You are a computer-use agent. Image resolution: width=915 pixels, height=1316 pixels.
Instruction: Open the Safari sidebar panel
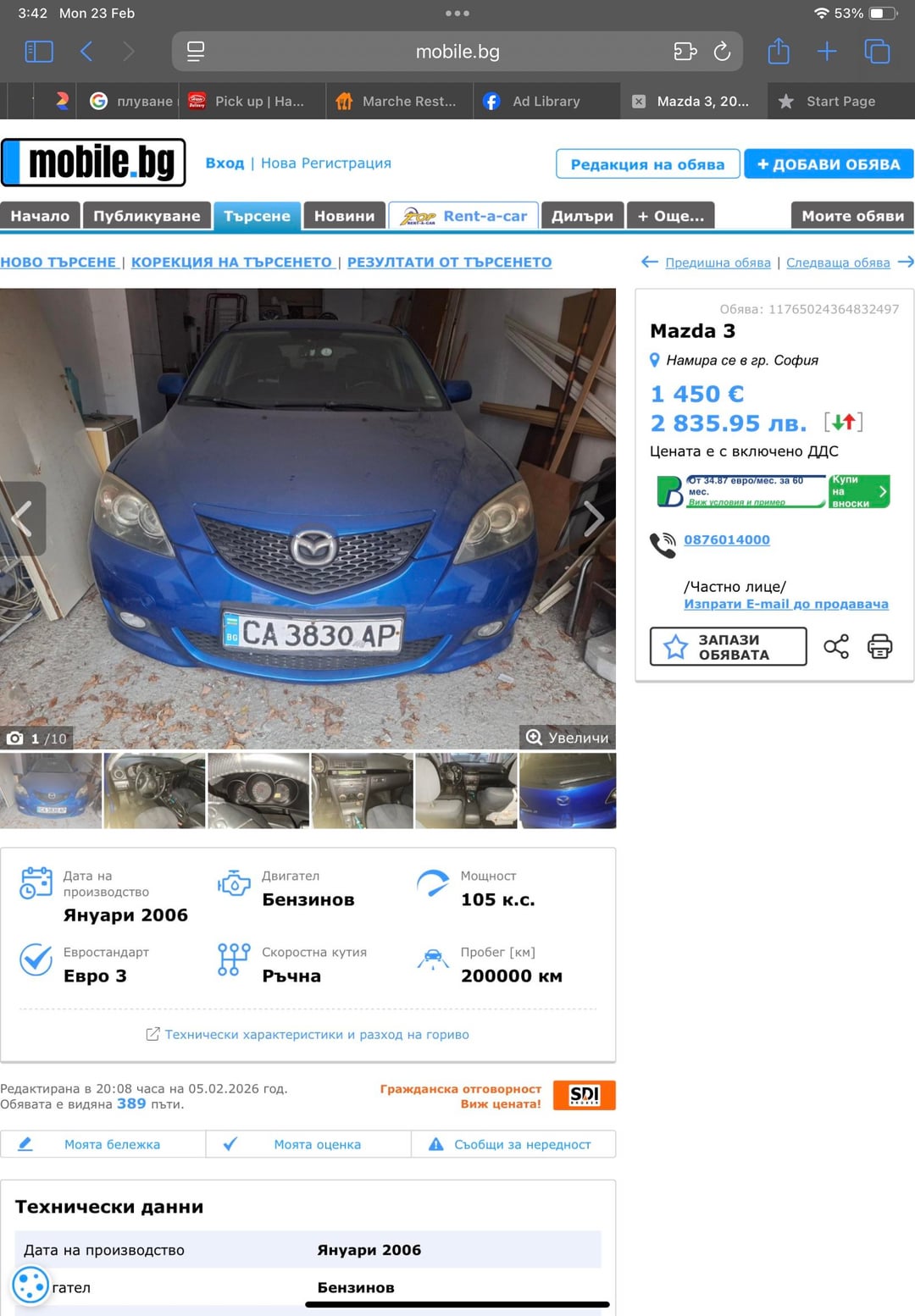point(39,52)
